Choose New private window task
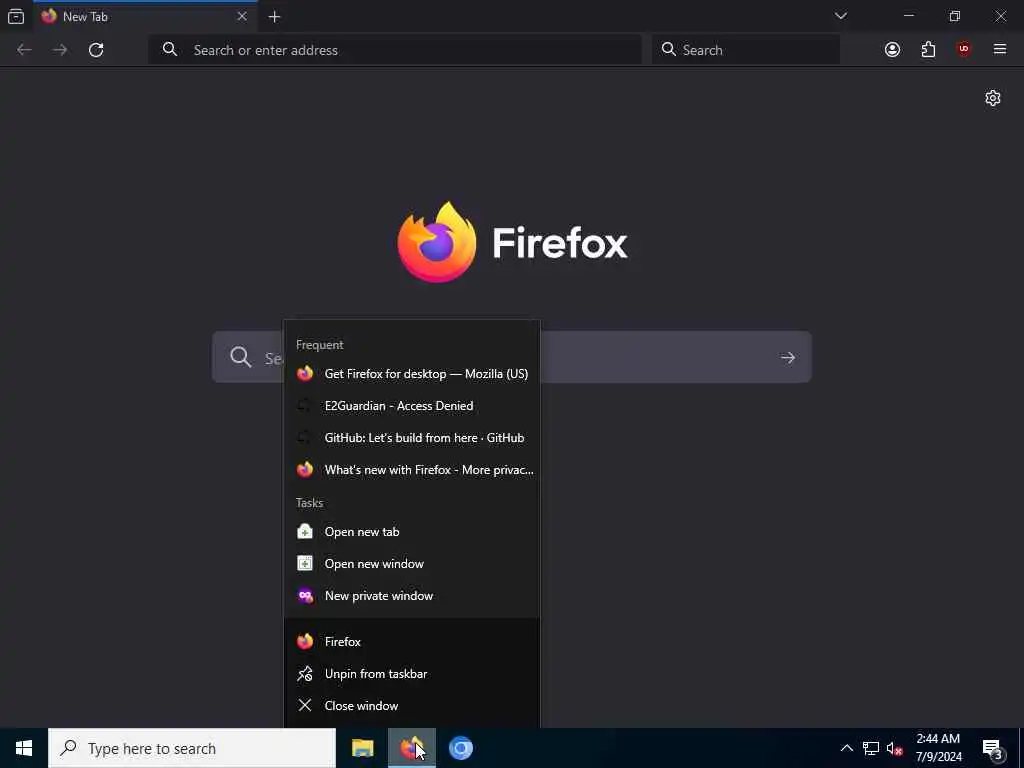This screenshot has height=768, width=1024. tap(412, 596)
